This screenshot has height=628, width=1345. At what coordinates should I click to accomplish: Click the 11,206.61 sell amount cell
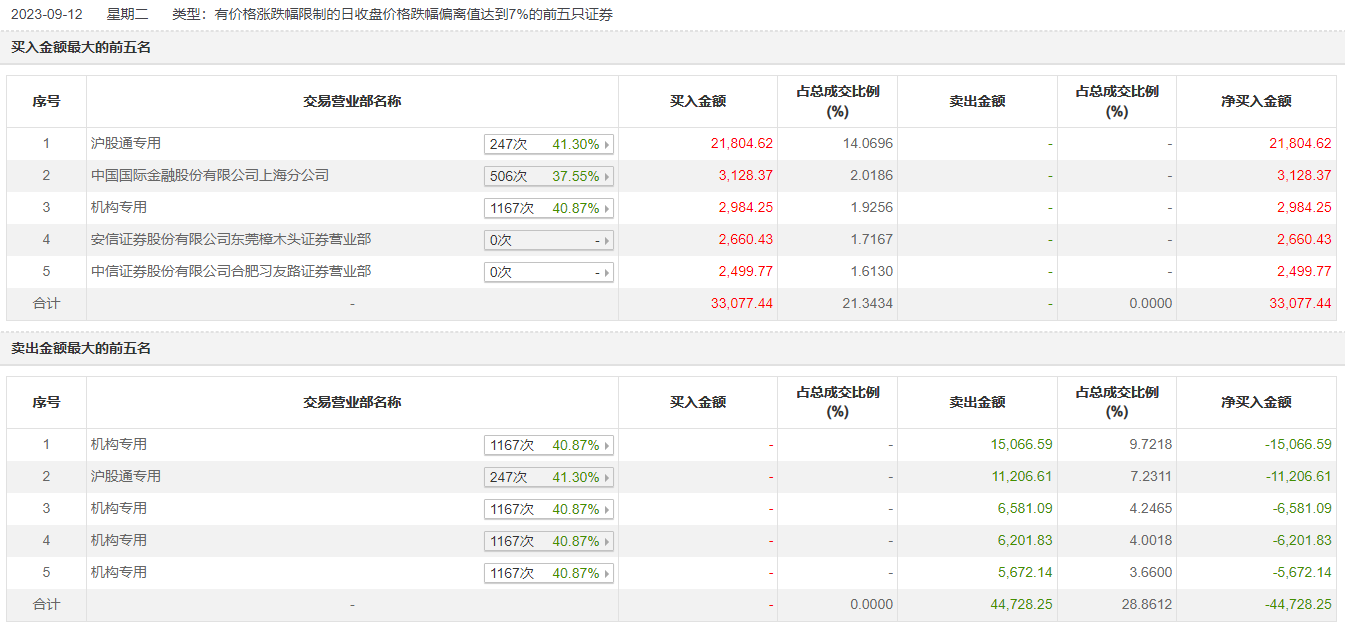pyautogui.click(x=1021, y=477)
